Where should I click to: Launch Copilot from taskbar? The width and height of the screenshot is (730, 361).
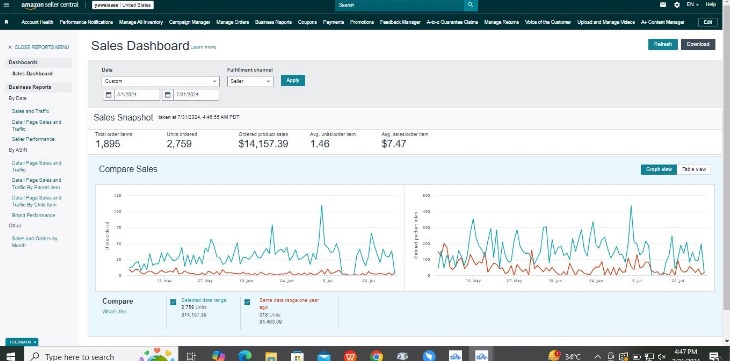coord(218,356)
